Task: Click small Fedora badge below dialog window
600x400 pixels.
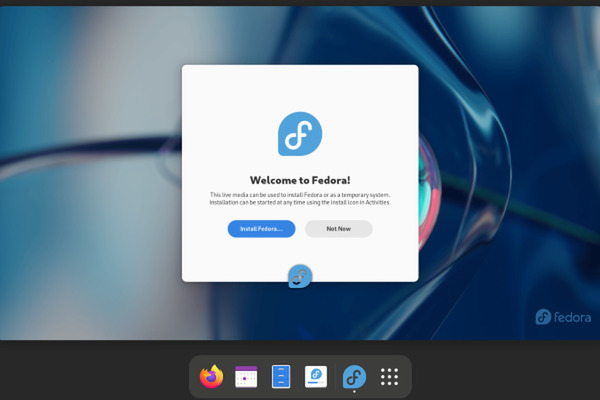Action: [300, 276]
